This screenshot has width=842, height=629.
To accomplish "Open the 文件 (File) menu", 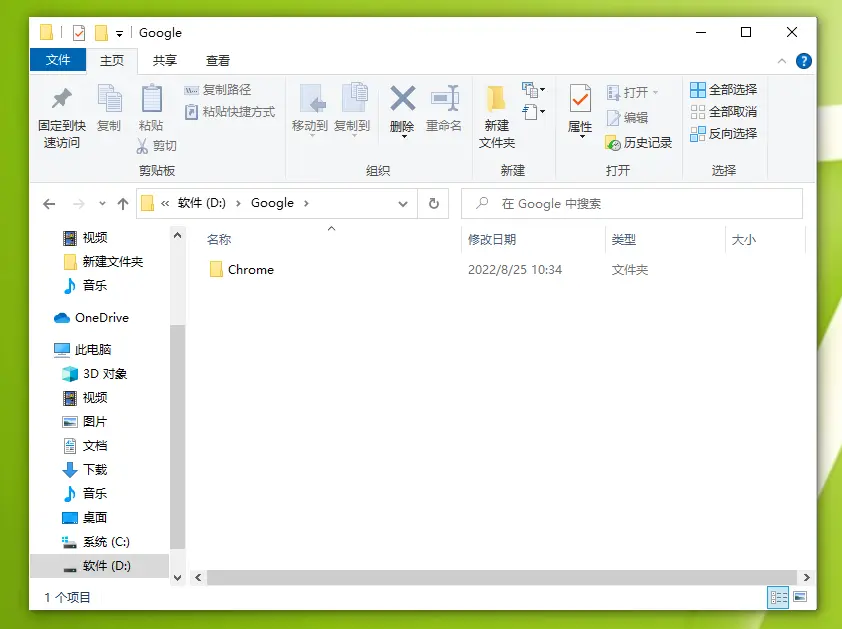I will [x=57, y=60].
